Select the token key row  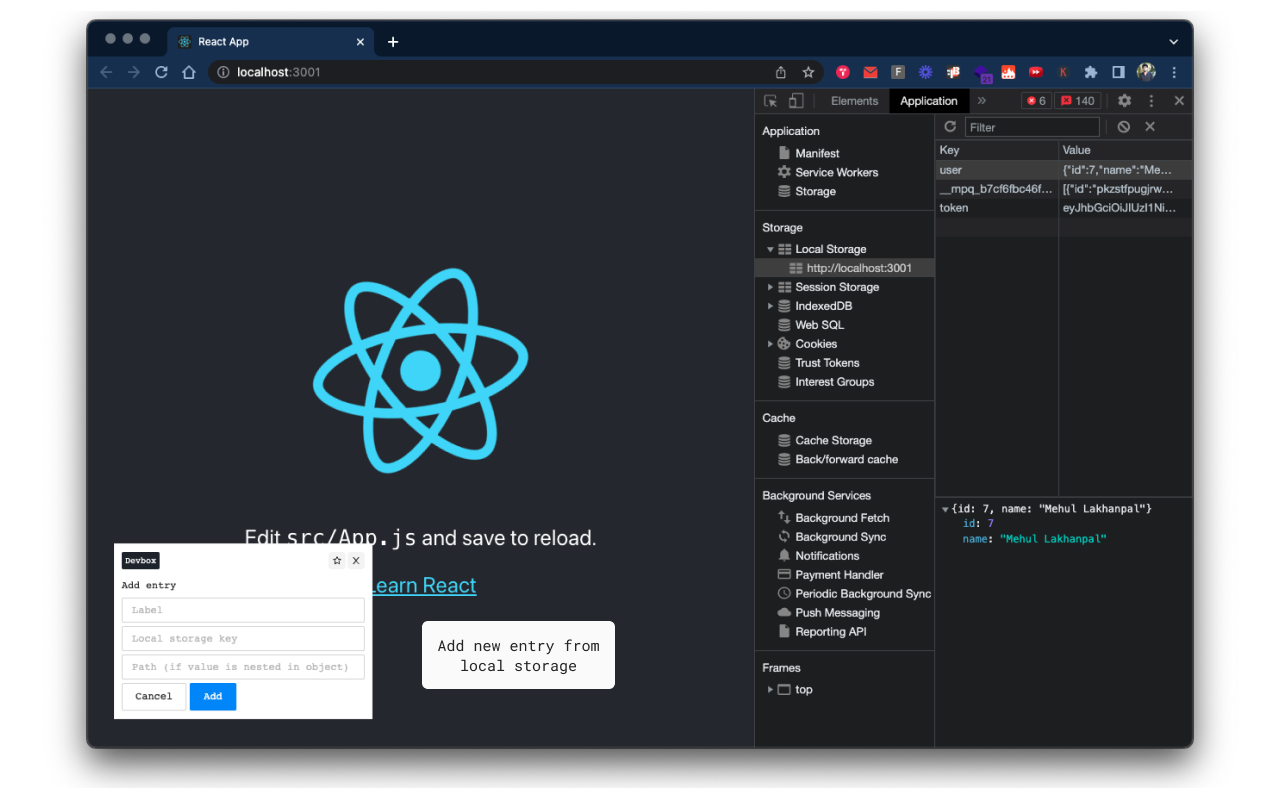pos(1063,208)
